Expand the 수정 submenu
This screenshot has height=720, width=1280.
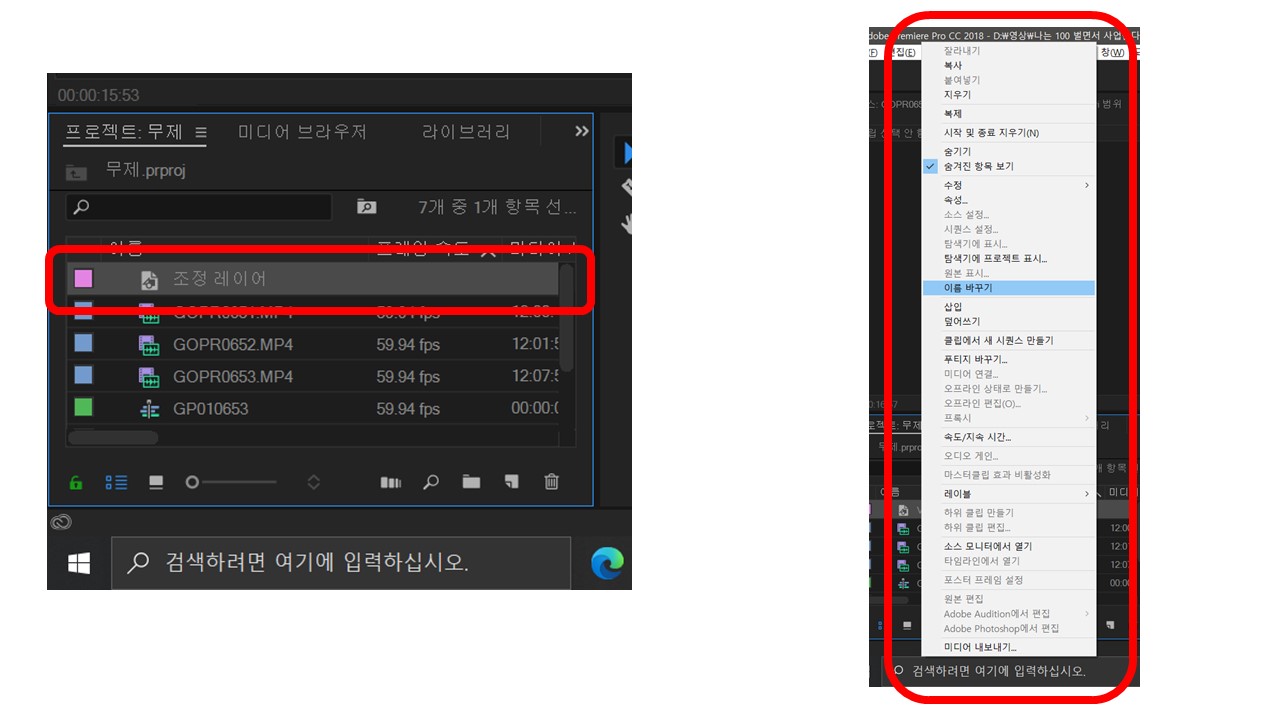pyautogui.click(x=1008, y=185)
